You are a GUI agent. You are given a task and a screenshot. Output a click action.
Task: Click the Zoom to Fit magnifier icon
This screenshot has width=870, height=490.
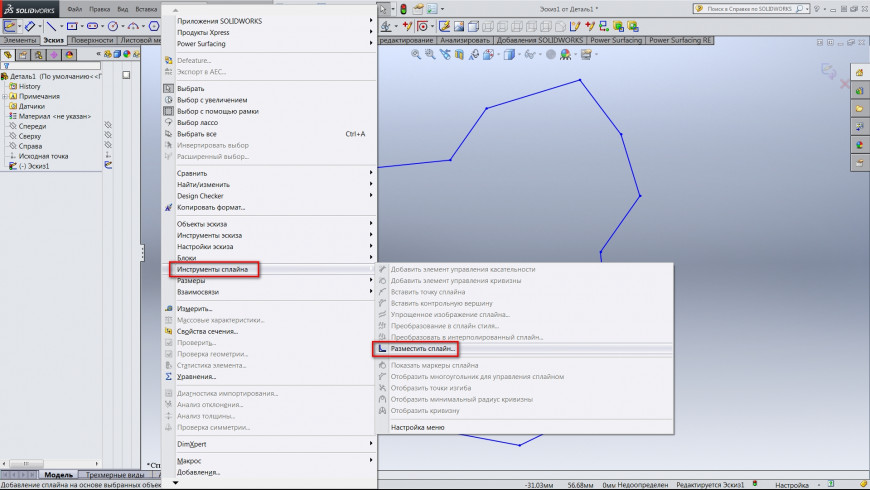[416, 54]
